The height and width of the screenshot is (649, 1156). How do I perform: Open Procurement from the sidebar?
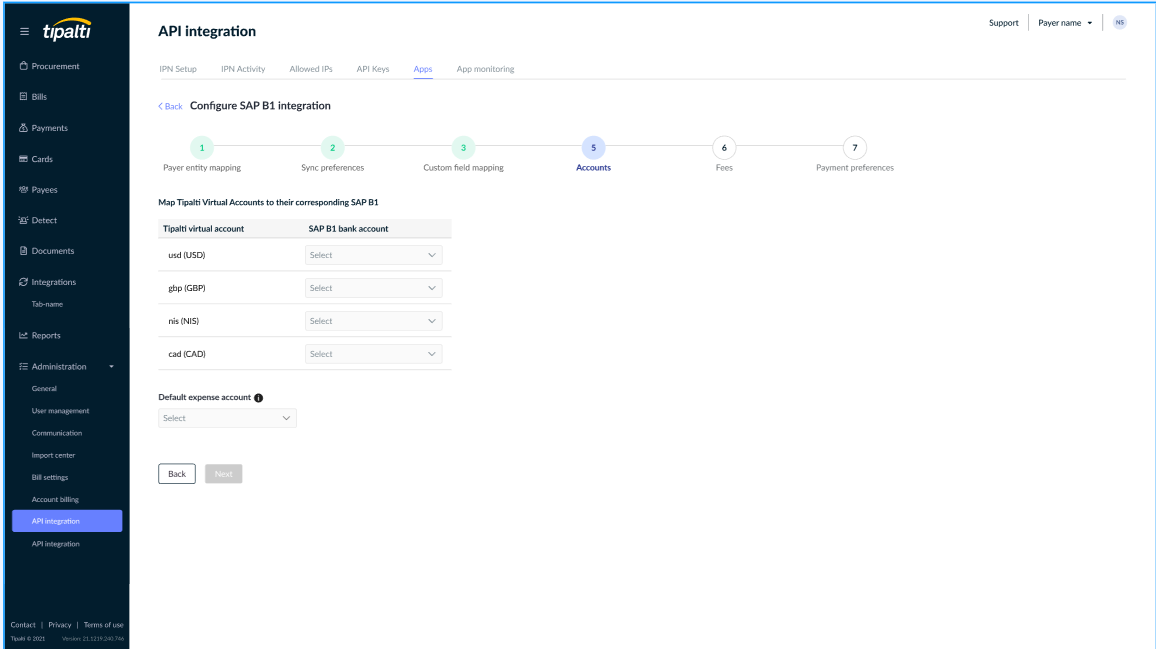point(55,66)
